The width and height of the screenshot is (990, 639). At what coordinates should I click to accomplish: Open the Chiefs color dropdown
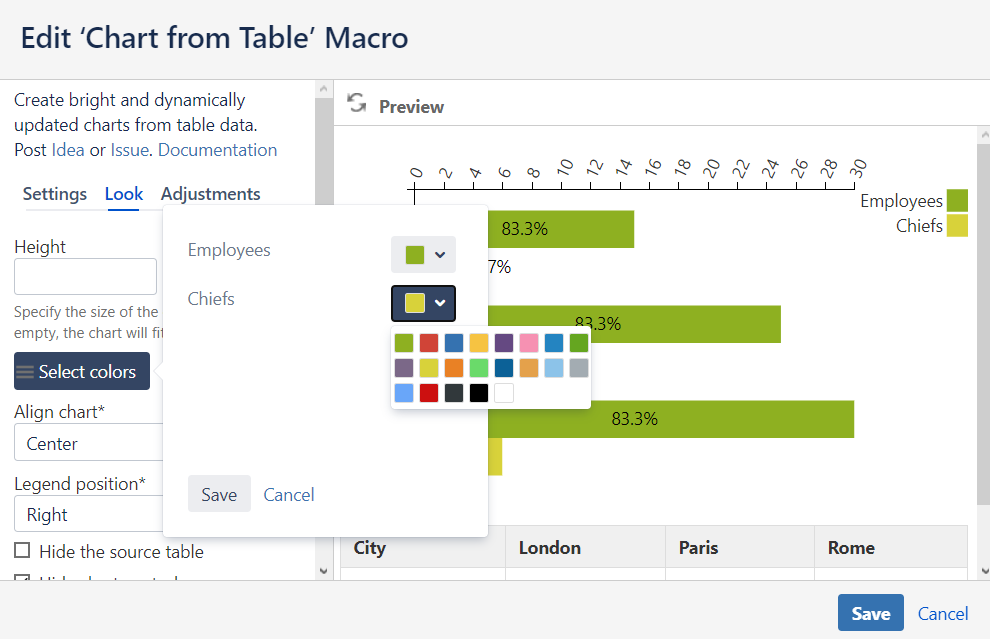click(x=423, y=303)
